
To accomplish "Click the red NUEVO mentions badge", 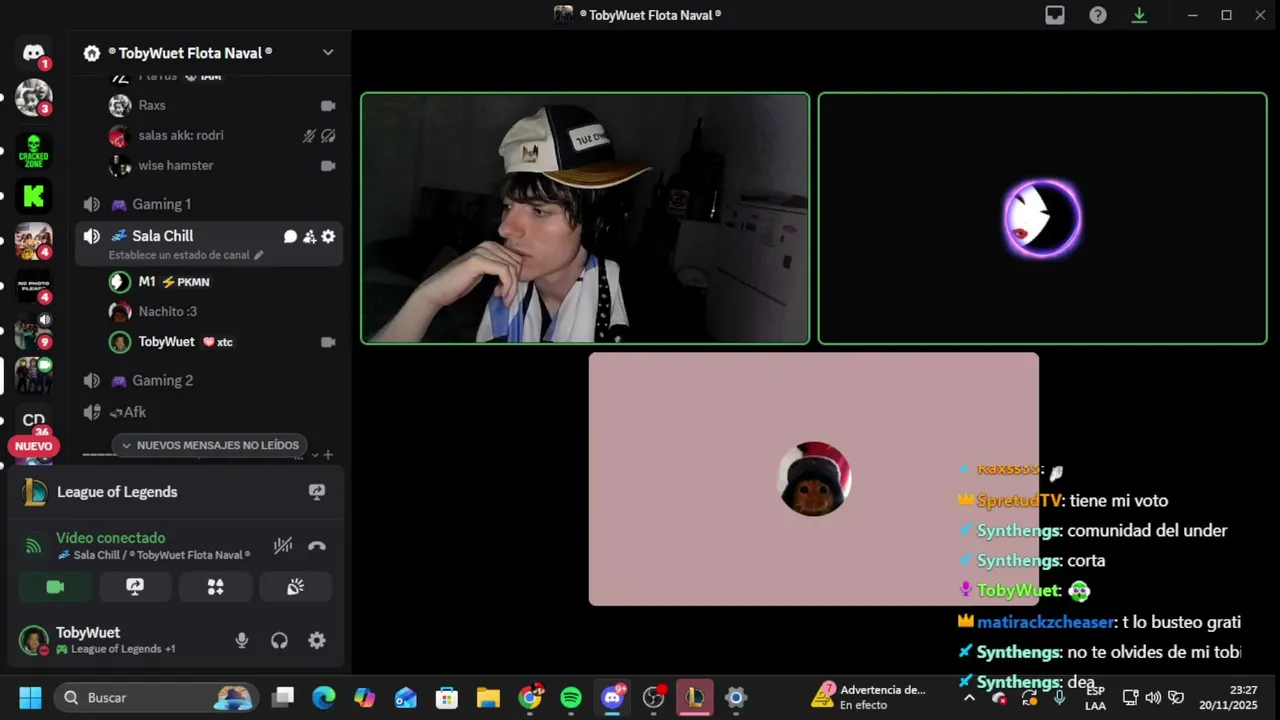I will [33, 446].
